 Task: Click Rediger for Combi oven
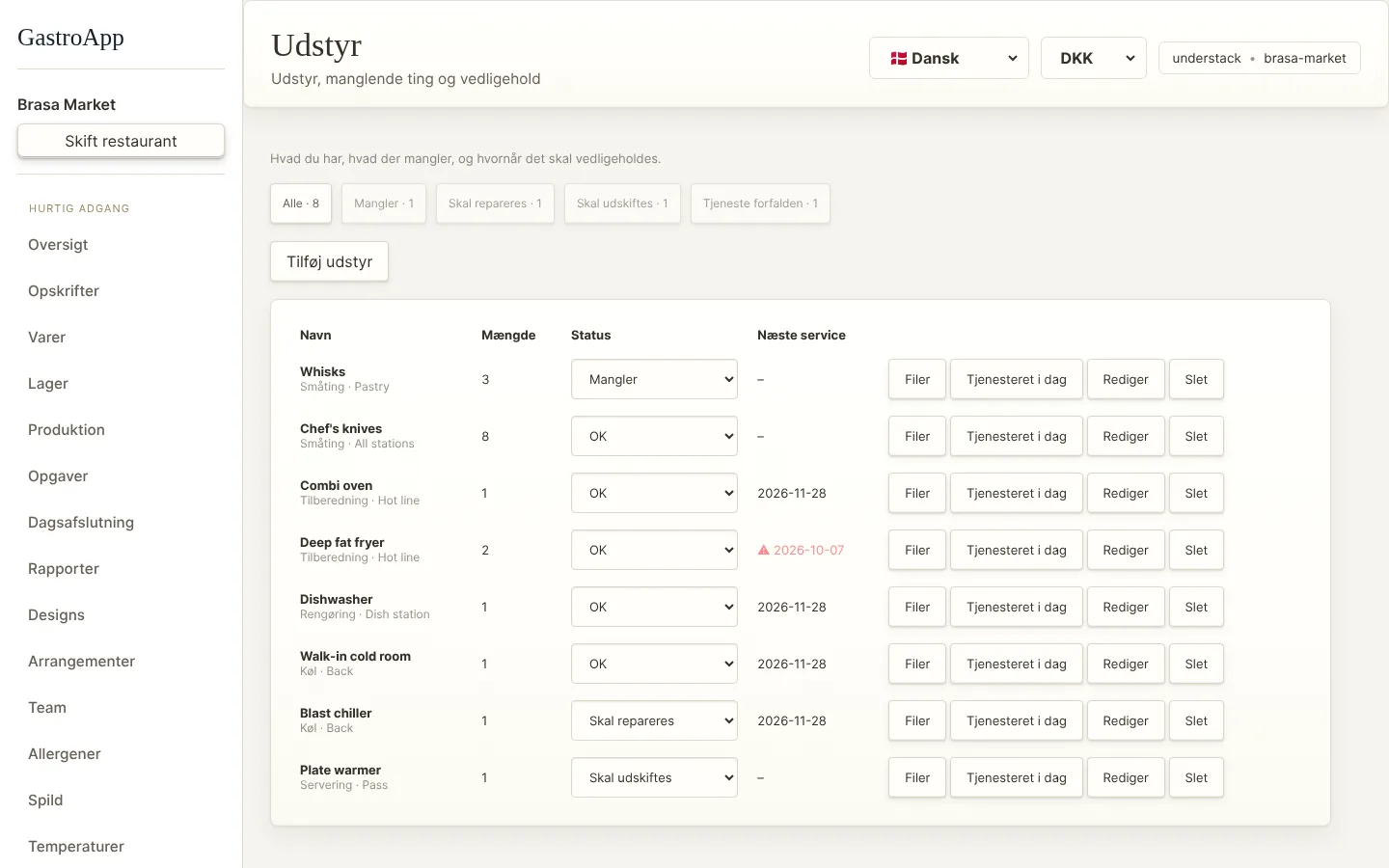(1126, 493)
